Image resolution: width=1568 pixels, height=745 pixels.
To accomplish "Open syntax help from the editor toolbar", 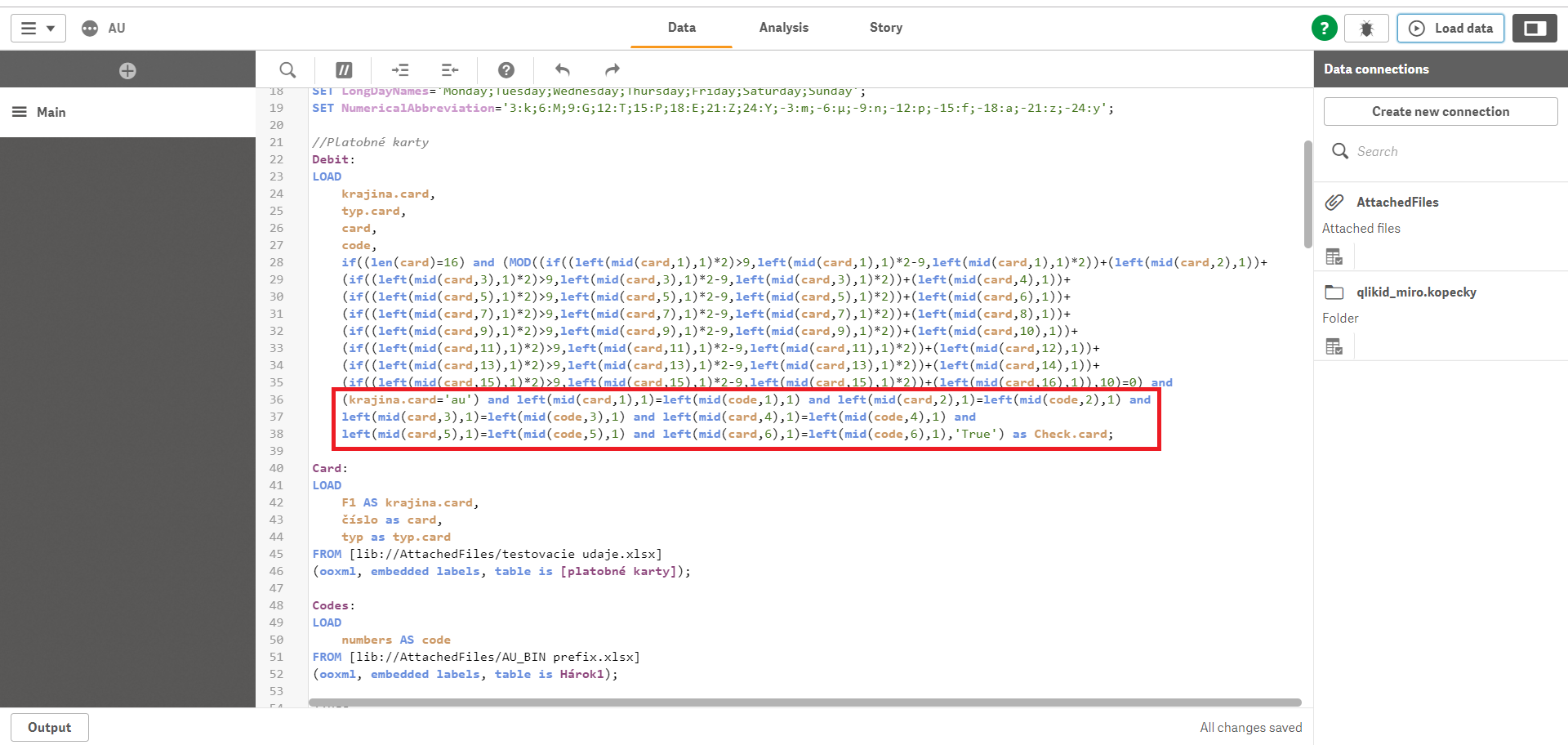I will (x=506, y=69).
